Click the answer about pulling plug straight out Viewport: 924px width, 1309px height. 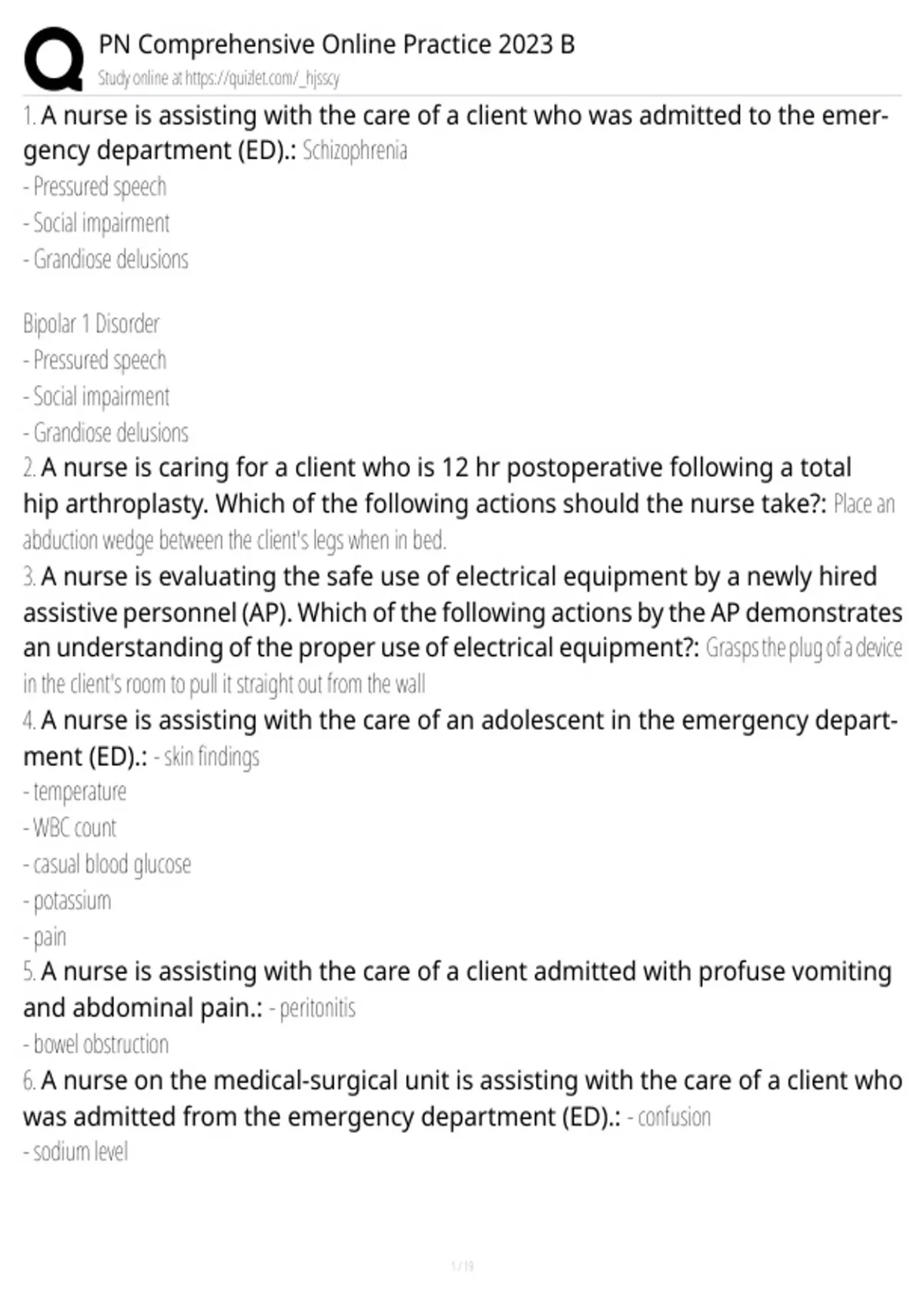224,684
